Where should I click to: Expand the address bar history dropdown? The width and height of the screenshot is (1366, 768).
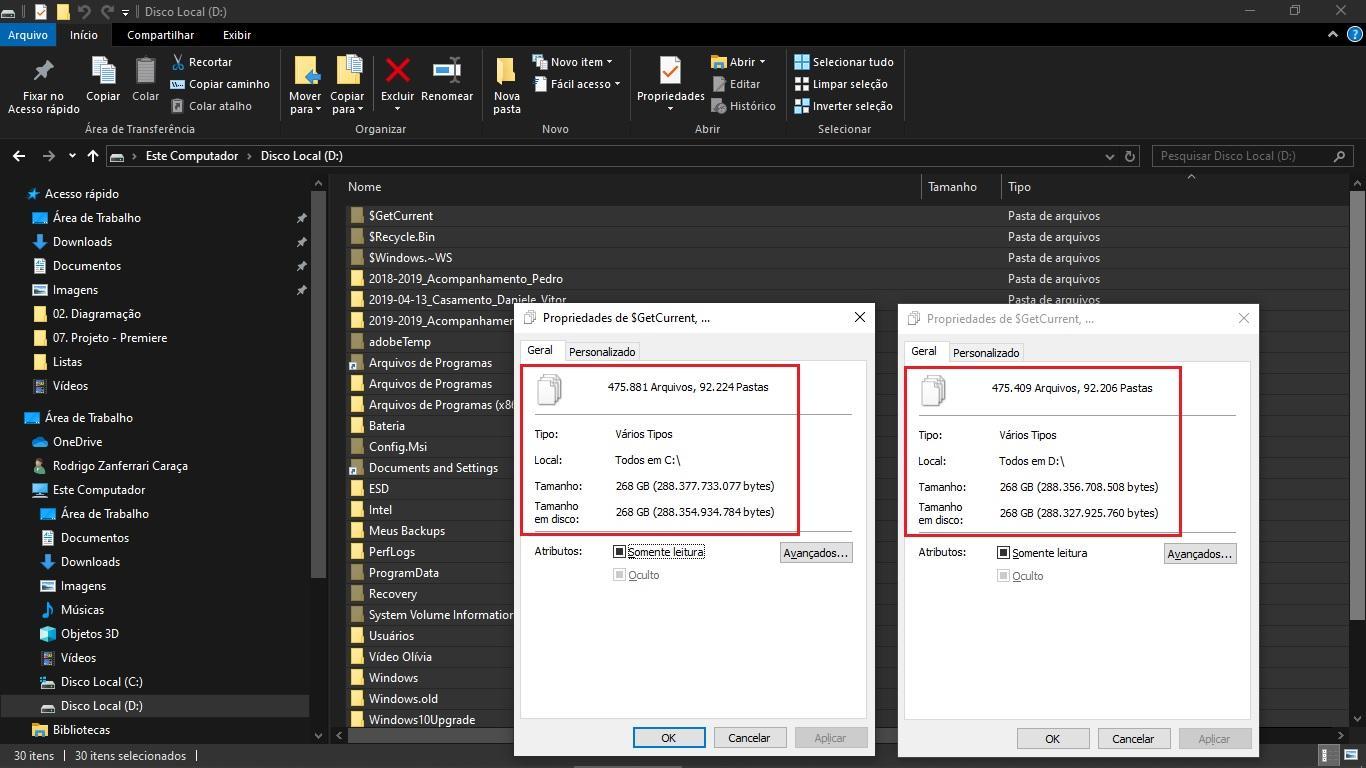click(1109, 156)
